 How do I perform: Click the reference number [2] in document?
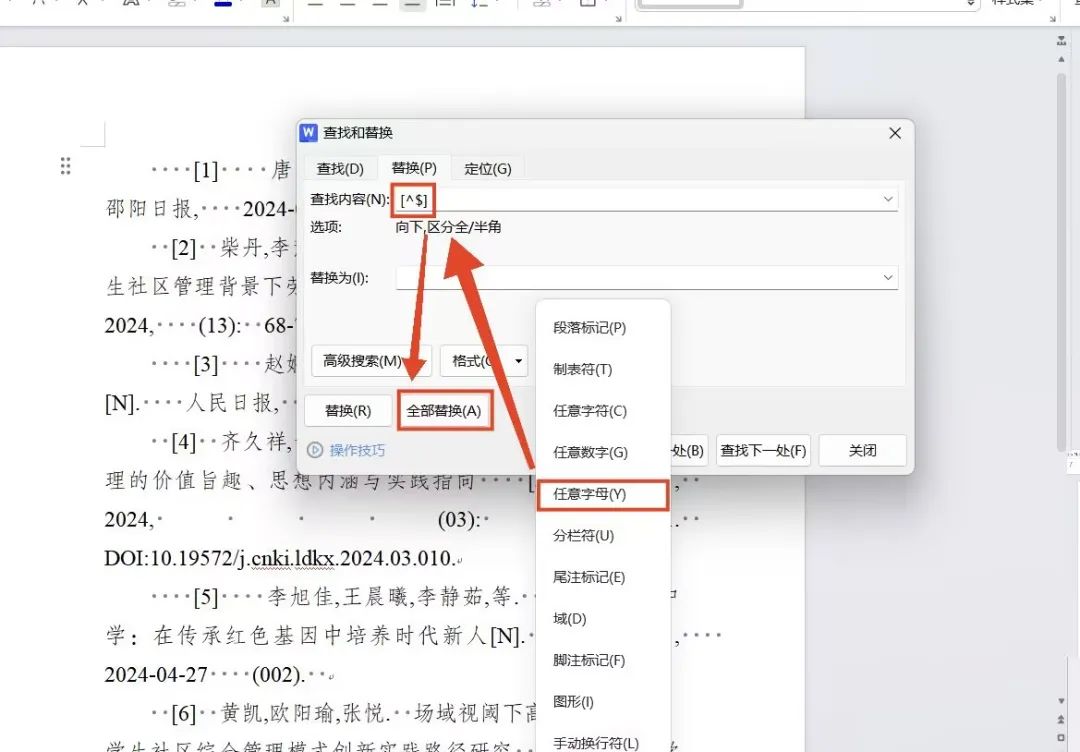(184, 248)
